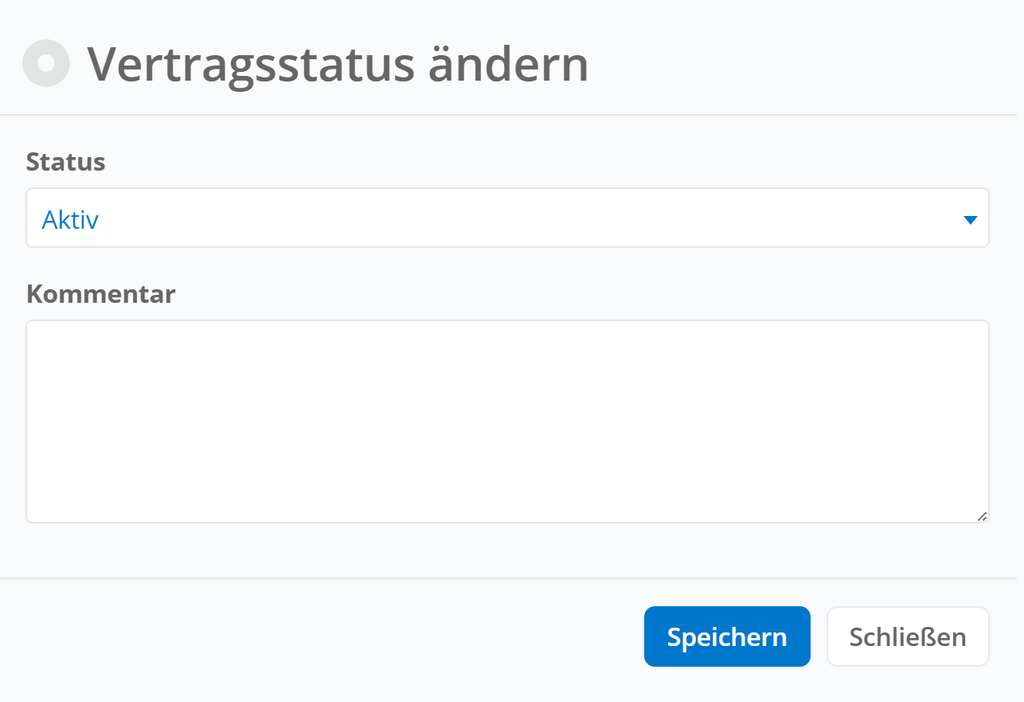
Task: Click the Status field label
Action: pos(65,162)
